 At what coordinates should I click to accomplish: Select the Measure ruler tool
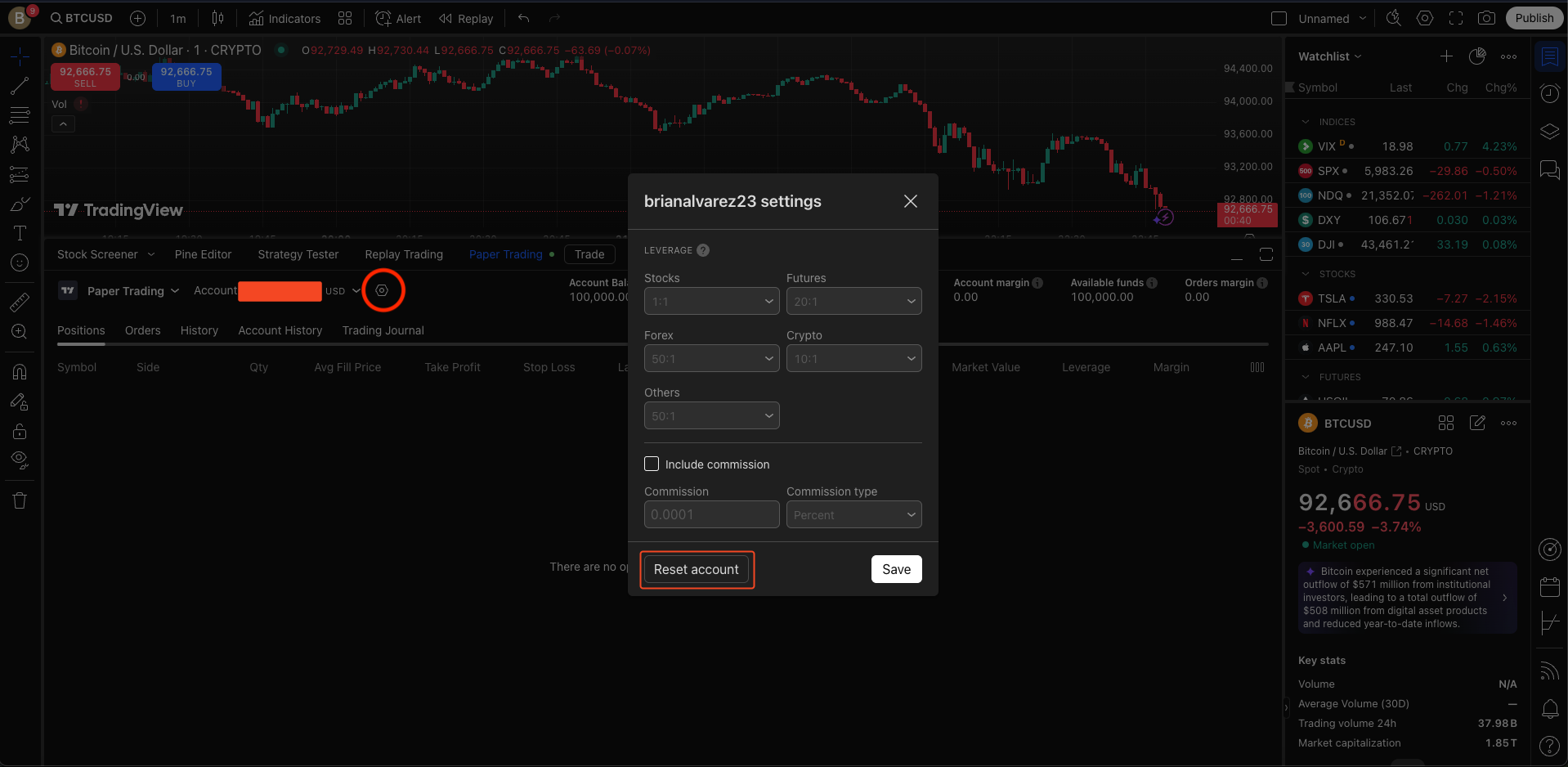(20, 302)
